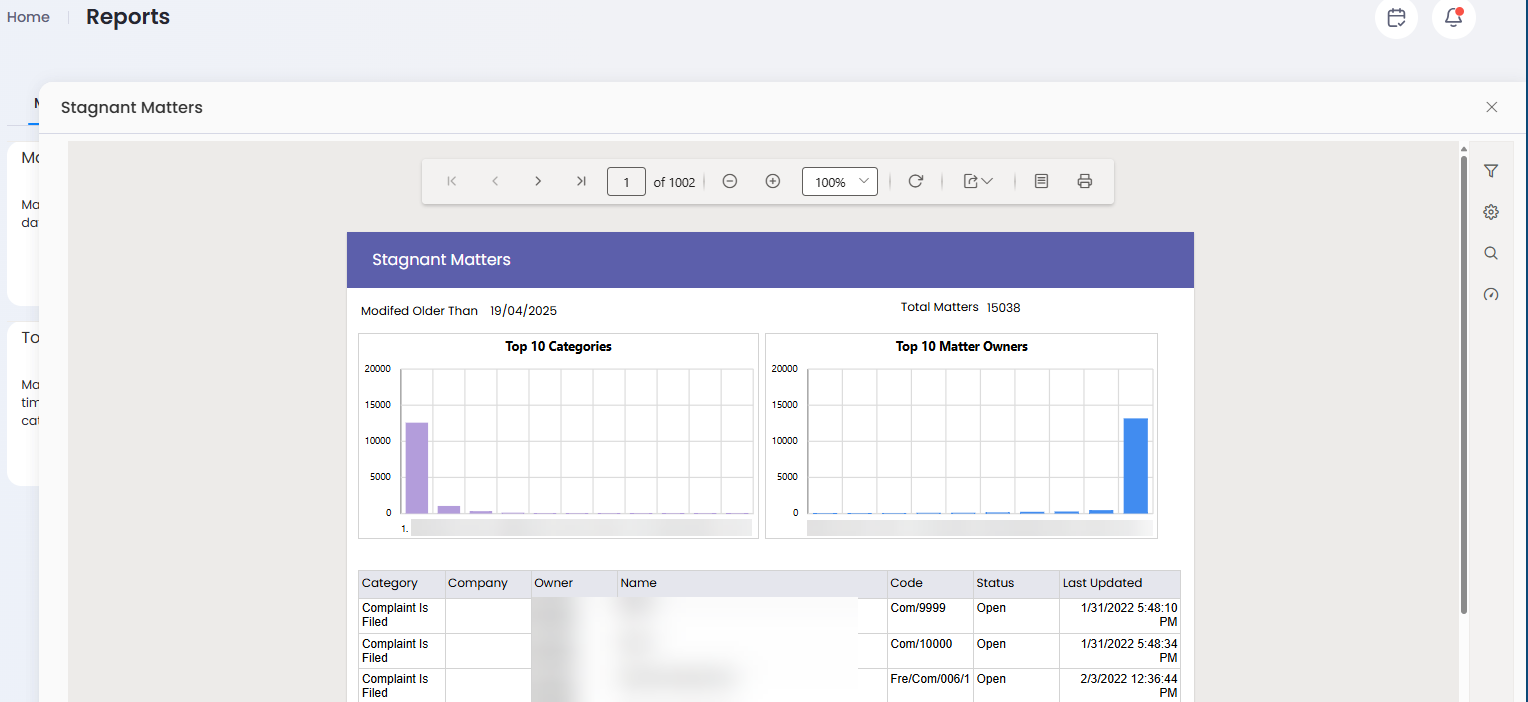Open the gauge performance icon
Image resolution: width=1528 pixels, height=702 pixels.
click(x=1491, y=294)
